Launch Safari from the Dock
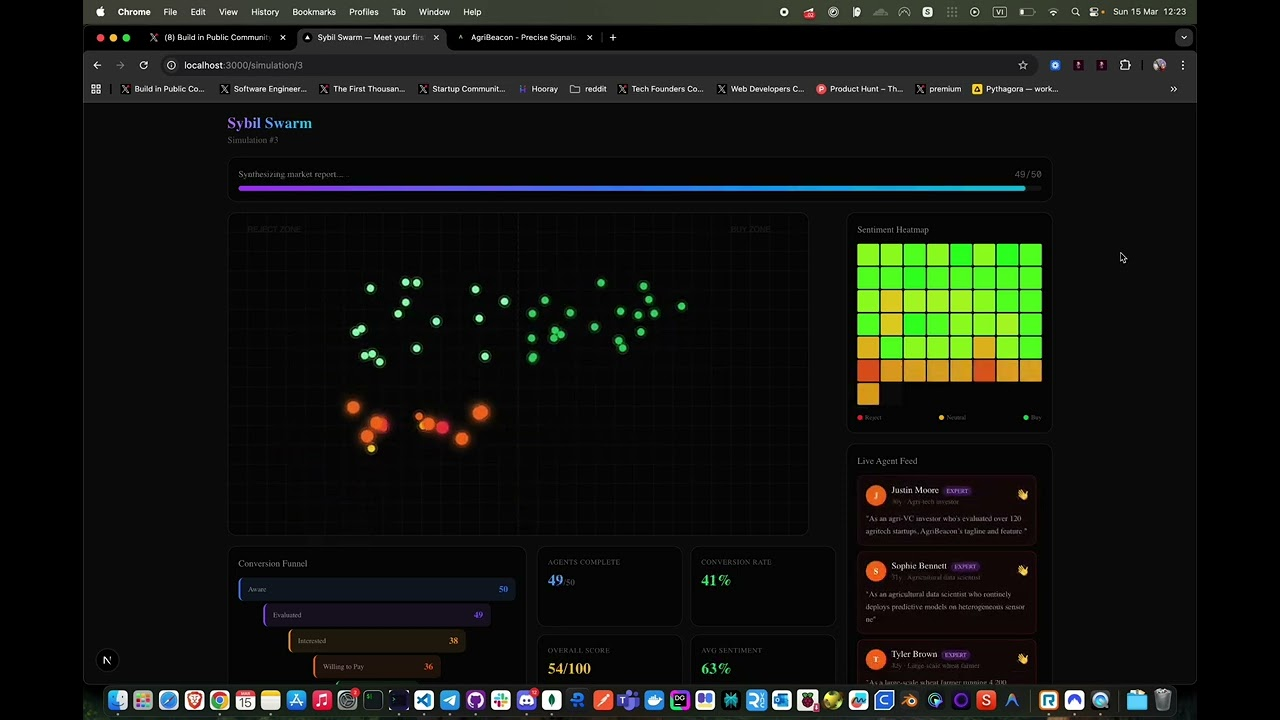 (168, 700)
